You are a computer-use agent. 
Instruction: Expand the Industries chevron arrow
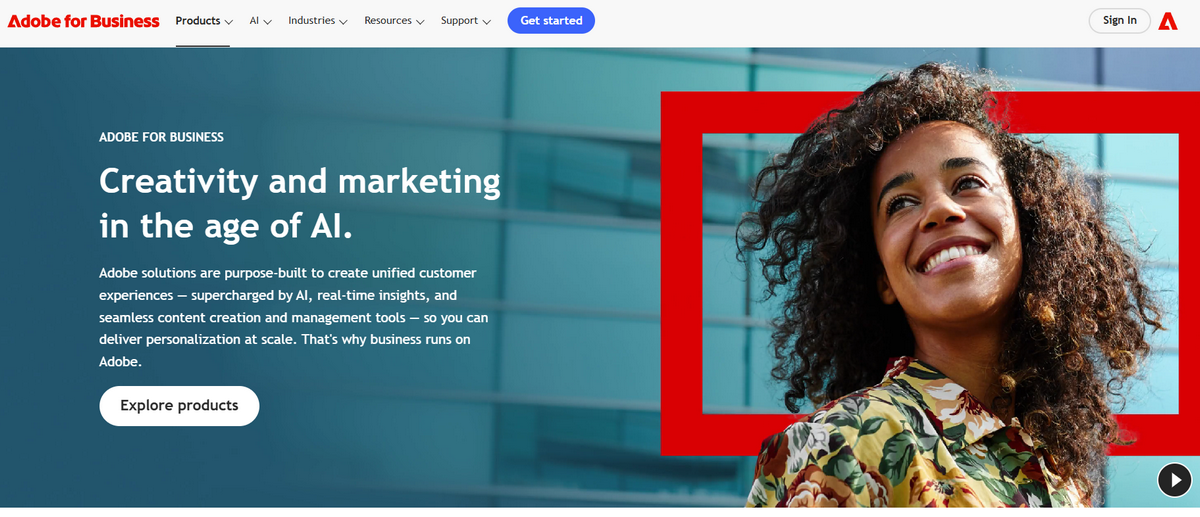[x=343, y=22]
